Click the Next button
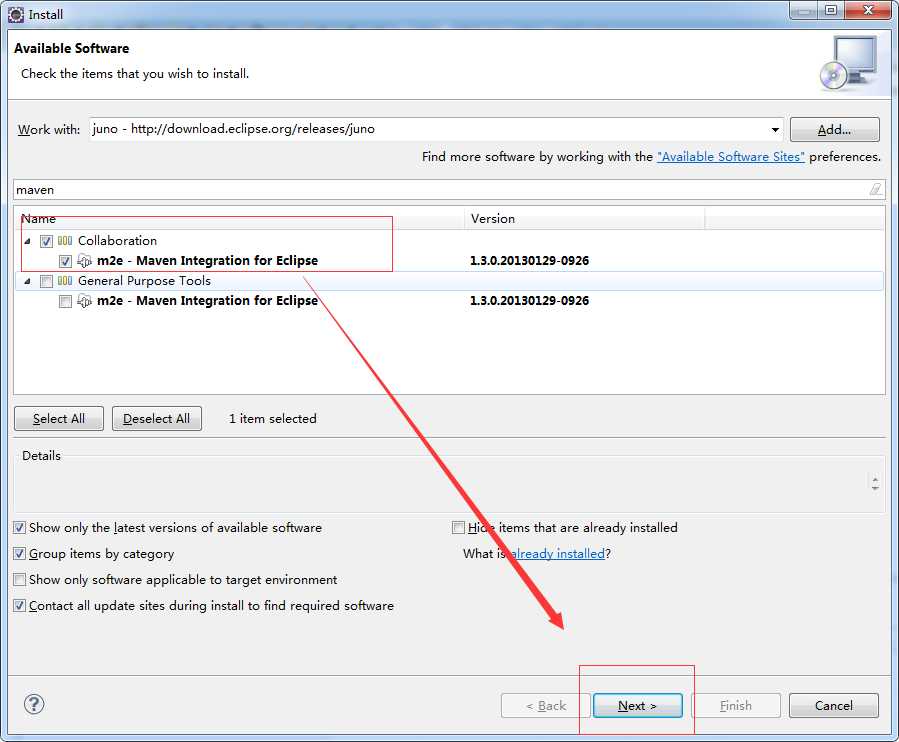Image resolution: width=899 pixels, height=742 pixels. click(x=638, y=705)
